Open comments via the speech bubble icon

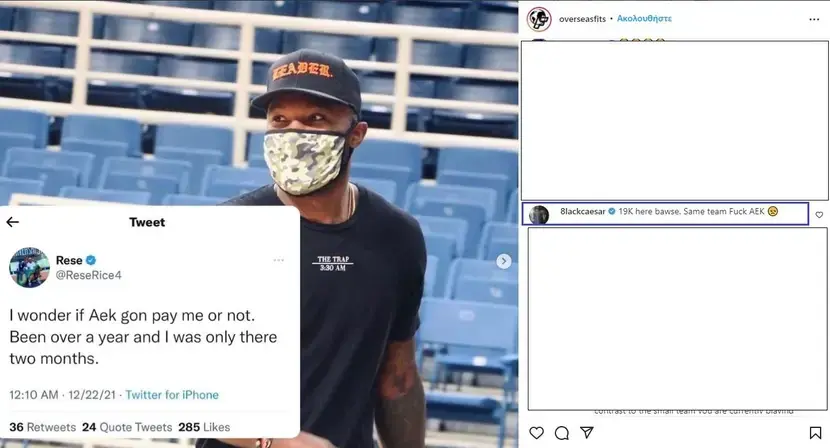(562, 433)
